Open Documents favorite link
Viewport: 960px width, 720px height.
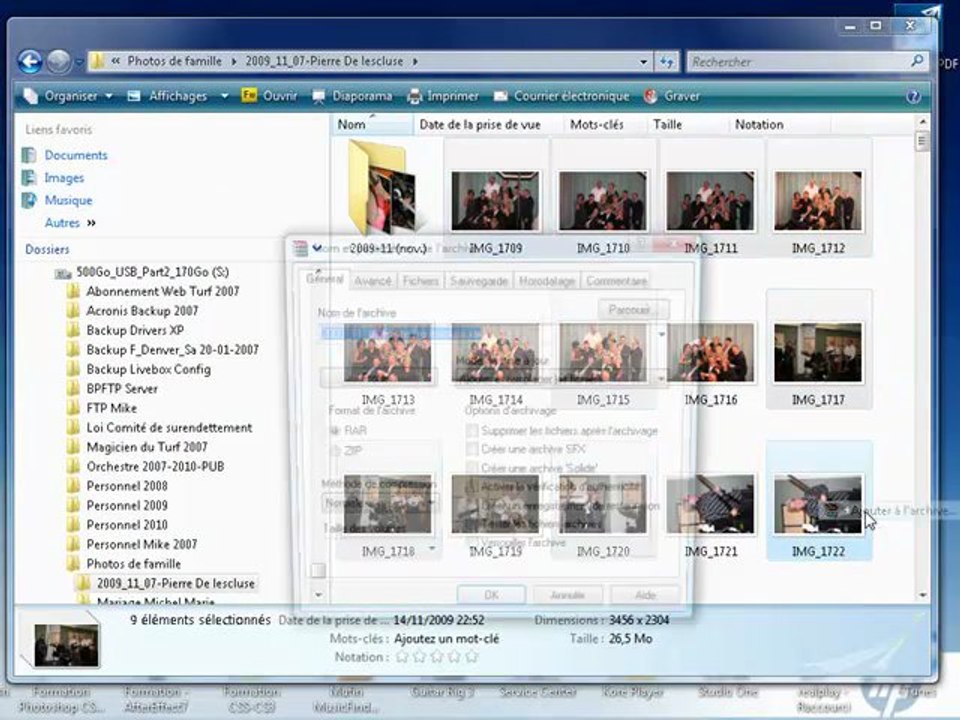tap(76, 156)
